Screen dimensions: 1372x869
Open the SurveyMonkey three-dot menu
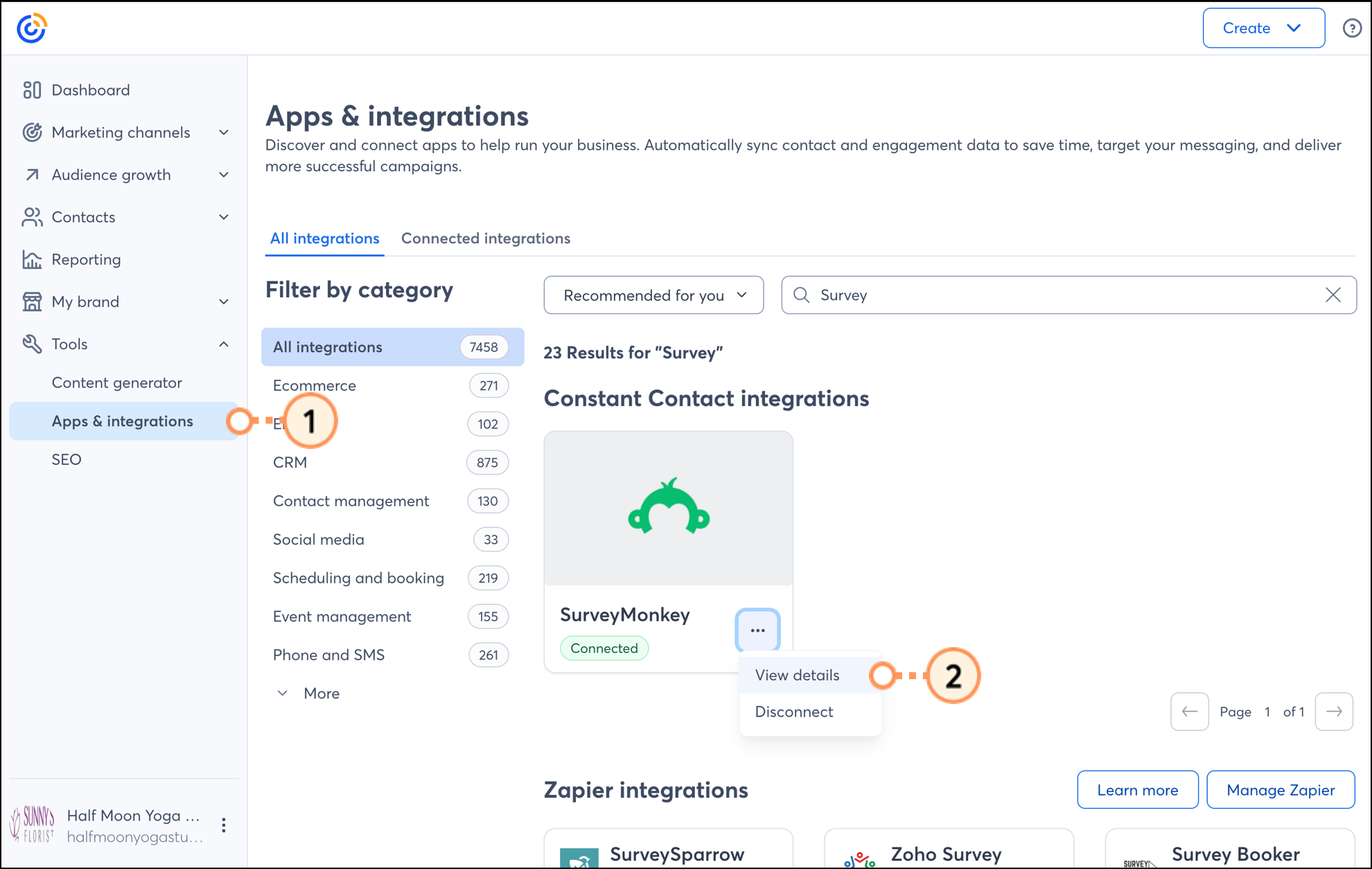point(757,631)
